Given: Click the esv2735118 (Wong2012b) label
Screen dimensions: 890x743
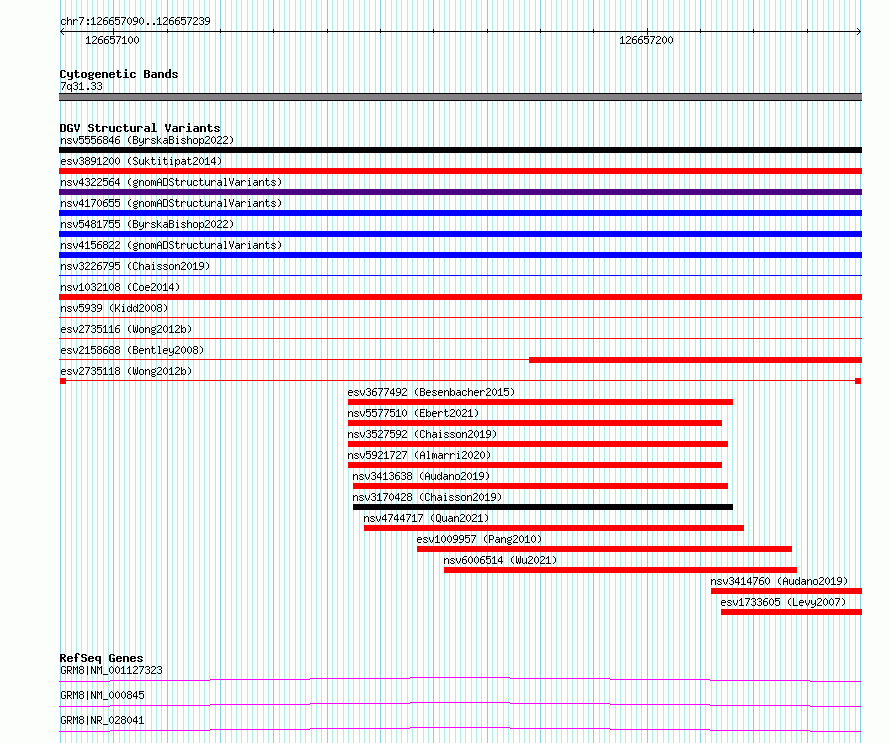Looking at the screenshot, I should pyautogui.click(x=126, y=371).
